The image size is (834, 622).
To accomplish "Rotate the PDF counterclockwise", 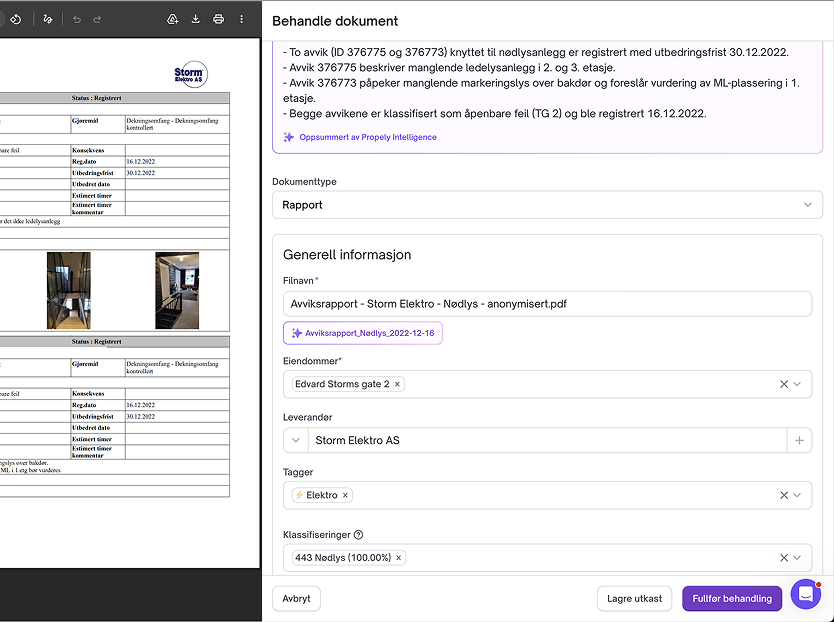I will tap(15, 20).
